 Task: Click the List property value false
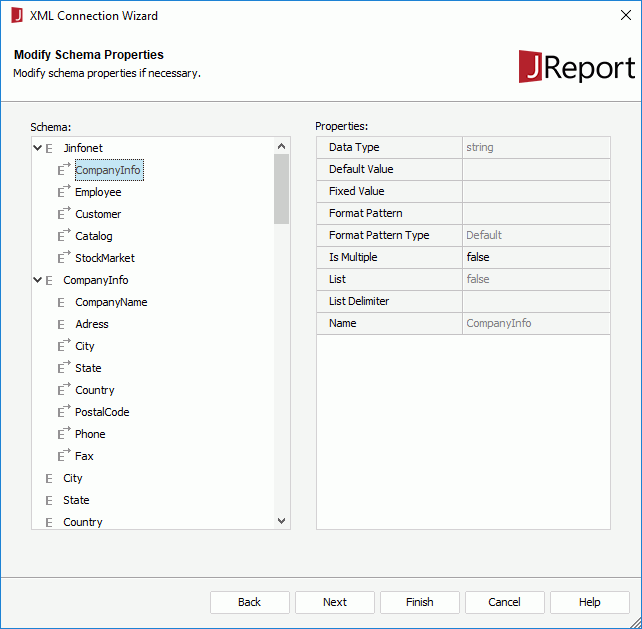[536, 279]
